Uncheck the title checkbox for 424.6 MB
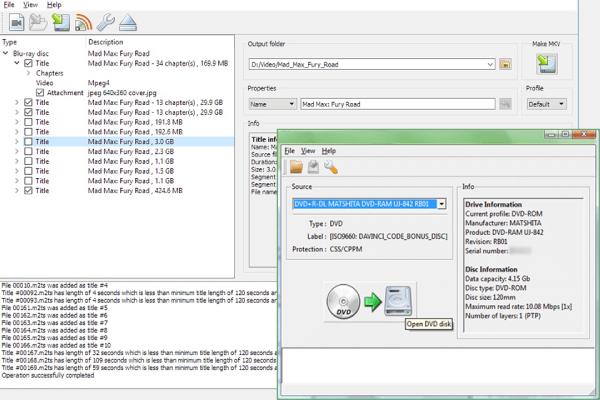The image size is (600, 400). [28, 190]
